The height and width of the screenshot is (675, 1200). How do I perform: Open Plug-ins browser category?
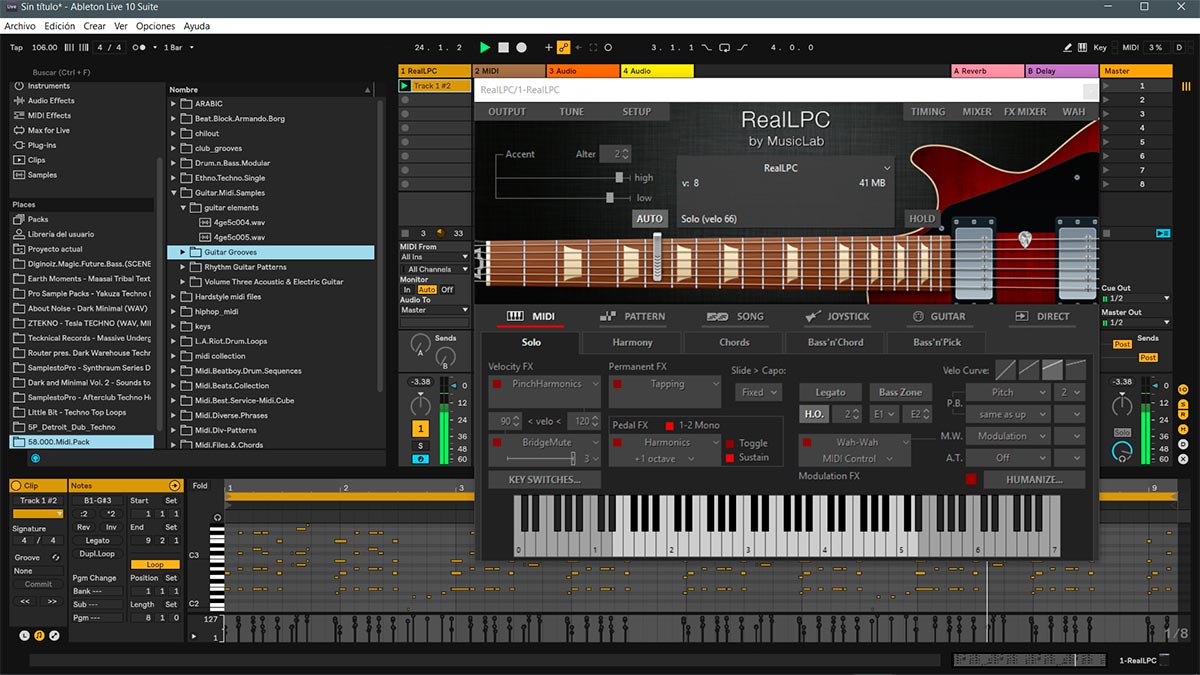tap(44, 146)
